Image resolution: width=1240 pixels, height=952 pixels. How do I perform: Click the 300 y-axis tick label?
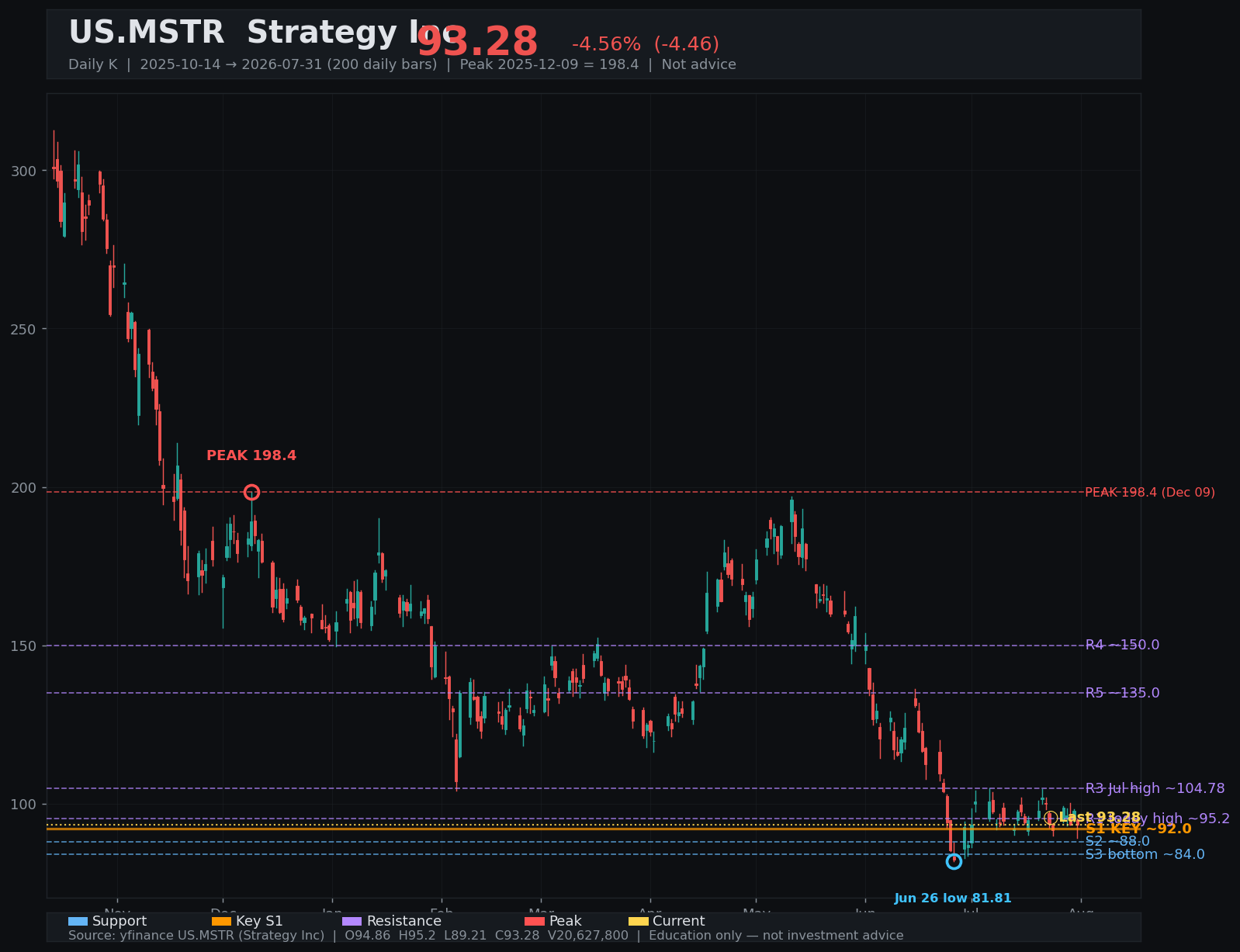point(24,171)
